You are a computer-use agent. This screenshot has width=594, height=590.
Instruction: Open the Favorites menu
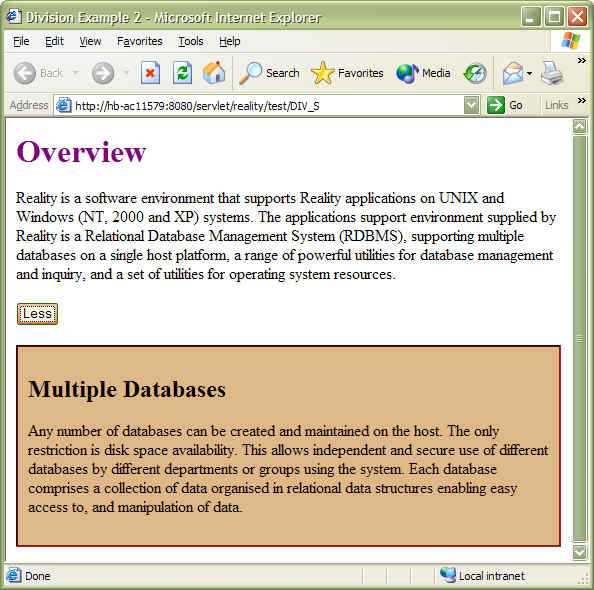click(x=140, y=41)
